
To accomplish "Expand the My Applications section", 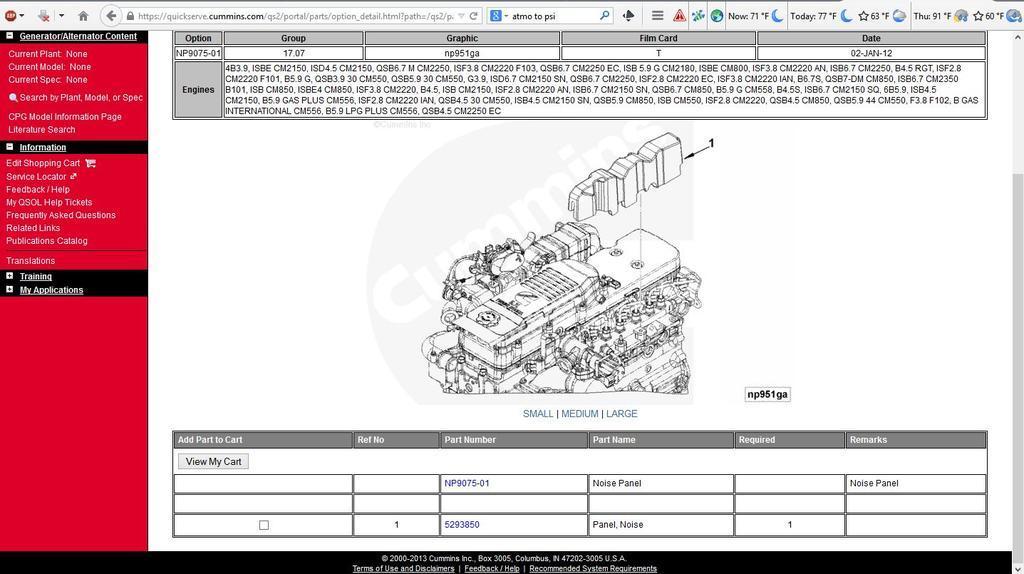I will point(10,289).
